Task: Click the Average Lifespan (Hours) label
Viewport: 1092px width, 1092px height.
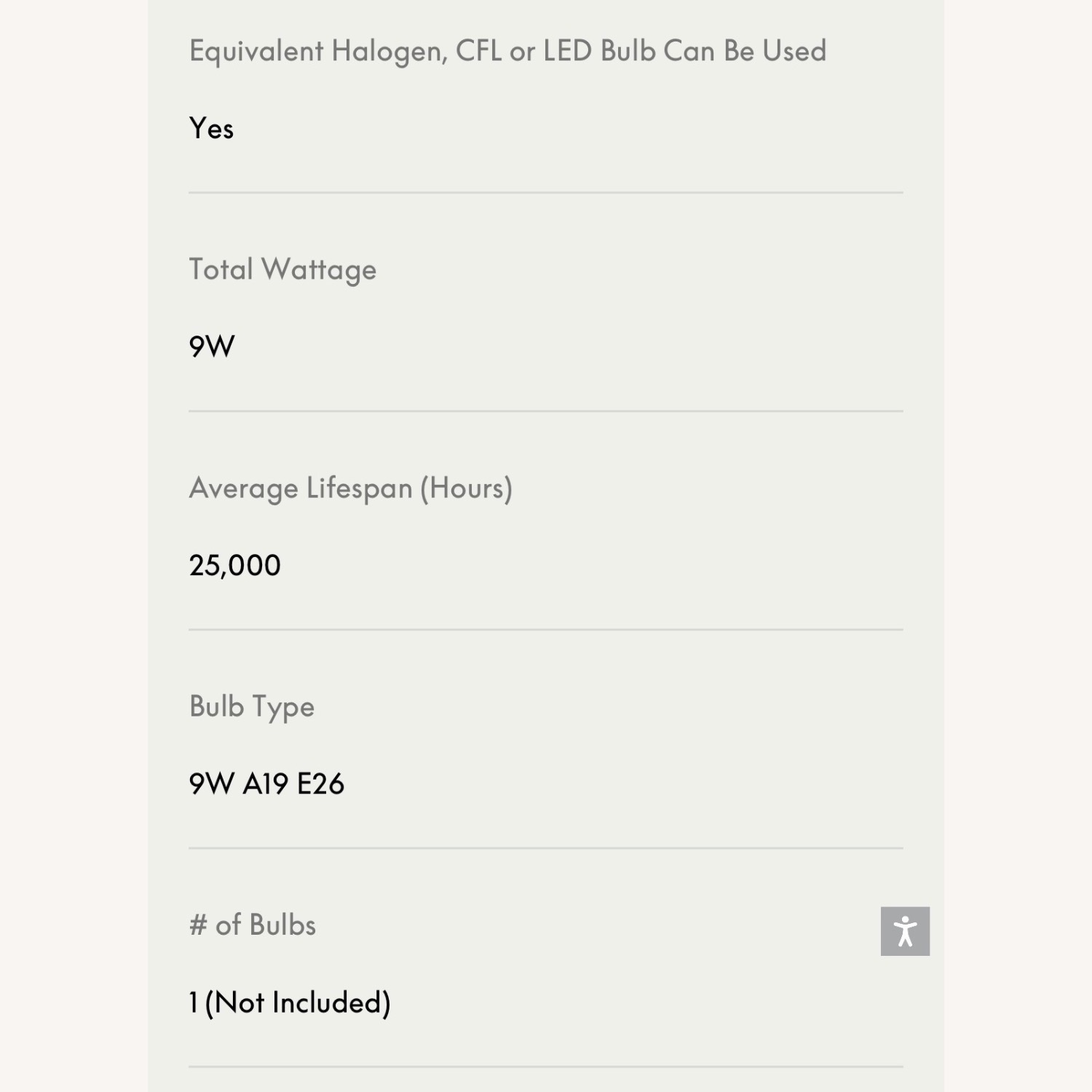Action: coord(351,488)
